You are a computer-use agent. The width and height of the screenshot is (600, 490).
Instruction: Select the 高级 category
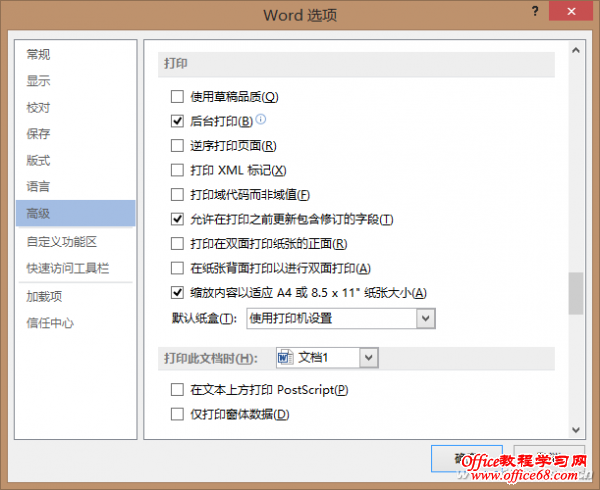pos(76,213)
